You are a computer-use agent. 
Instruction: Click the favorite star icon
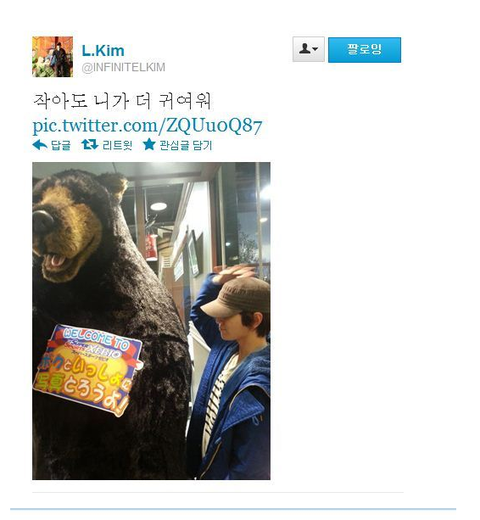[x=149, y=144]
